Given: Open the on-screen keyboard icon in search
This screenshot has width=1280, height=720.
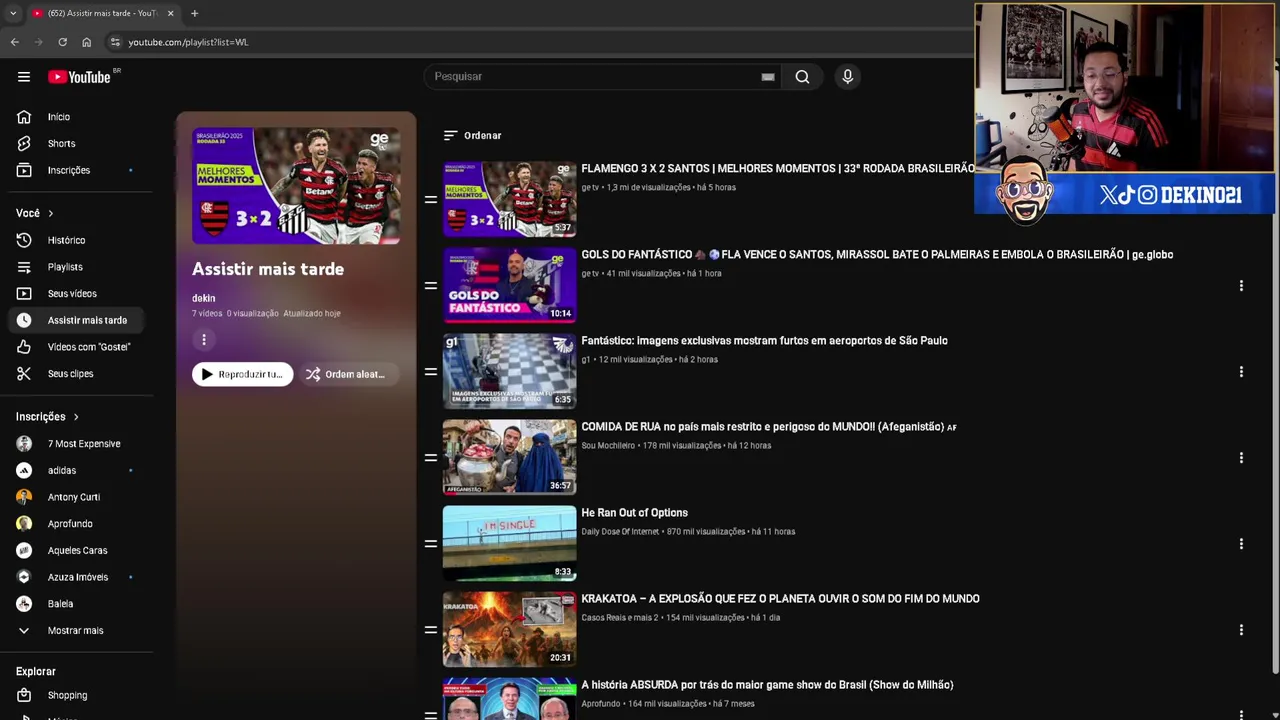Looking at the screenshot, I should (768, 77).
